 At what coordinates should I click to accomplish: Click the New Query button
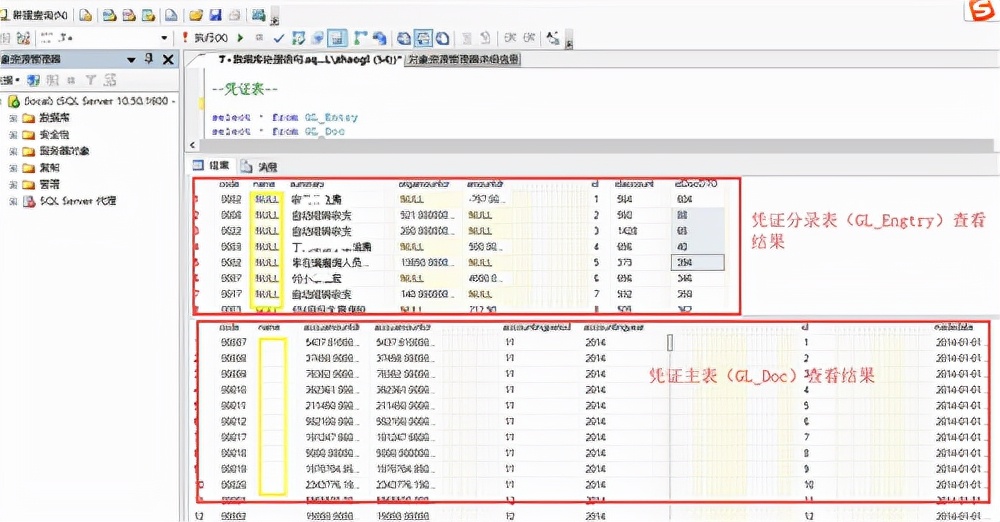click(x=35, y=15)
